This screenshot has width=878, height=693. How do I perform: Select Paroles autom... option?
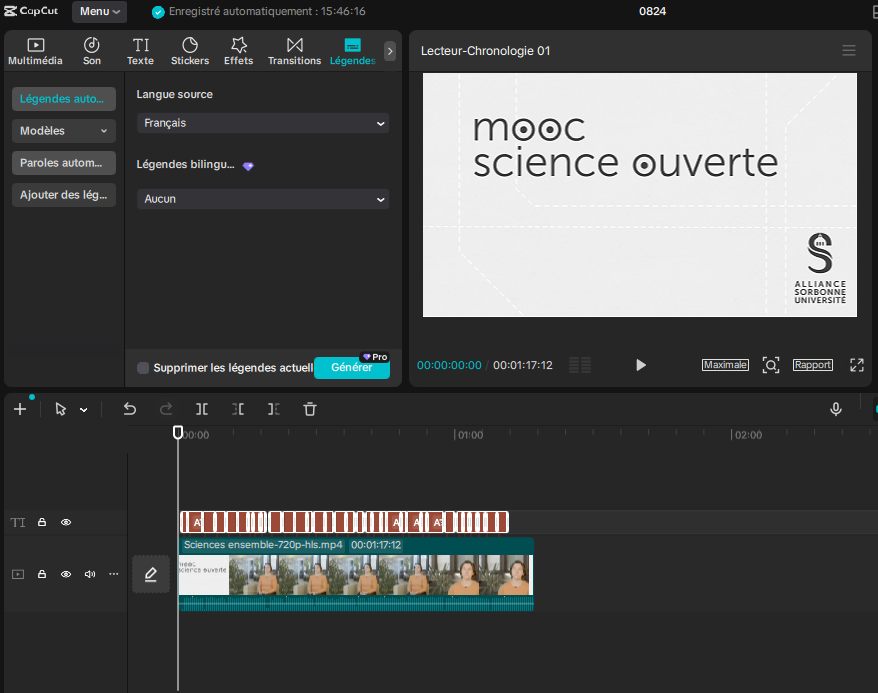coord(64,163)
